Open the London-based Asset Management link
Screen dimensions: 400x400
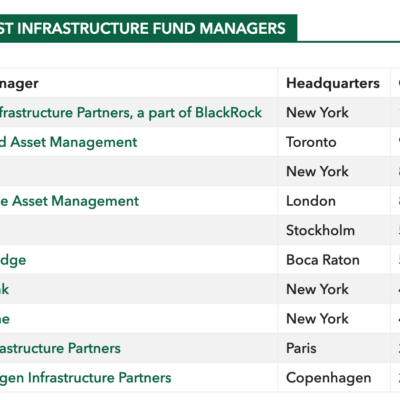[x=69, y=201]
